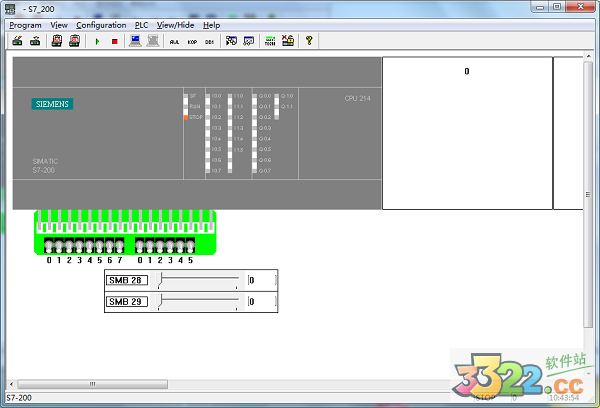Toggle input switch 0 in first group

click(48, 246)
